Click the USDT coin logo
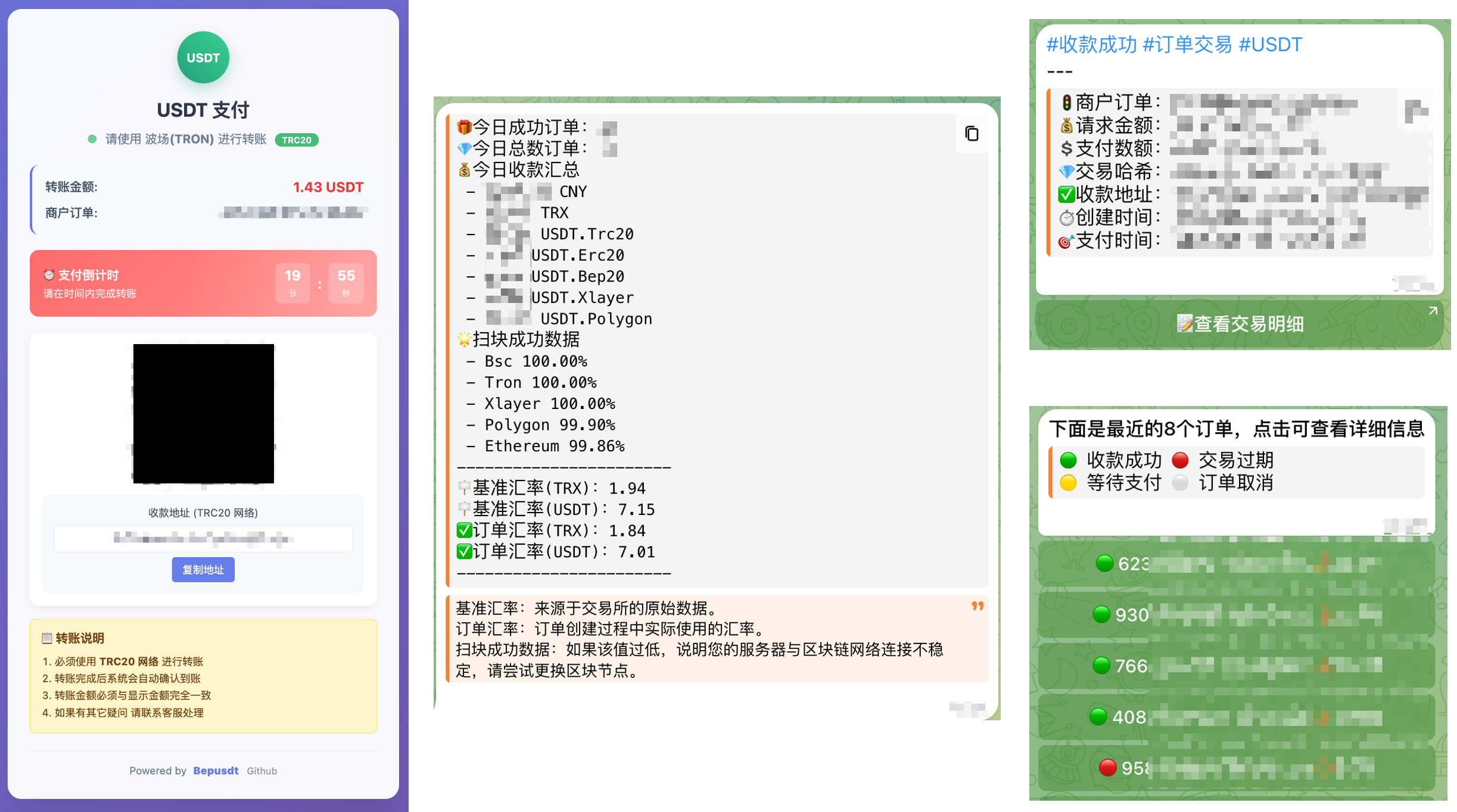This screenshot has width=1457, height=812. pyautogui.click(x=203, y=57)
